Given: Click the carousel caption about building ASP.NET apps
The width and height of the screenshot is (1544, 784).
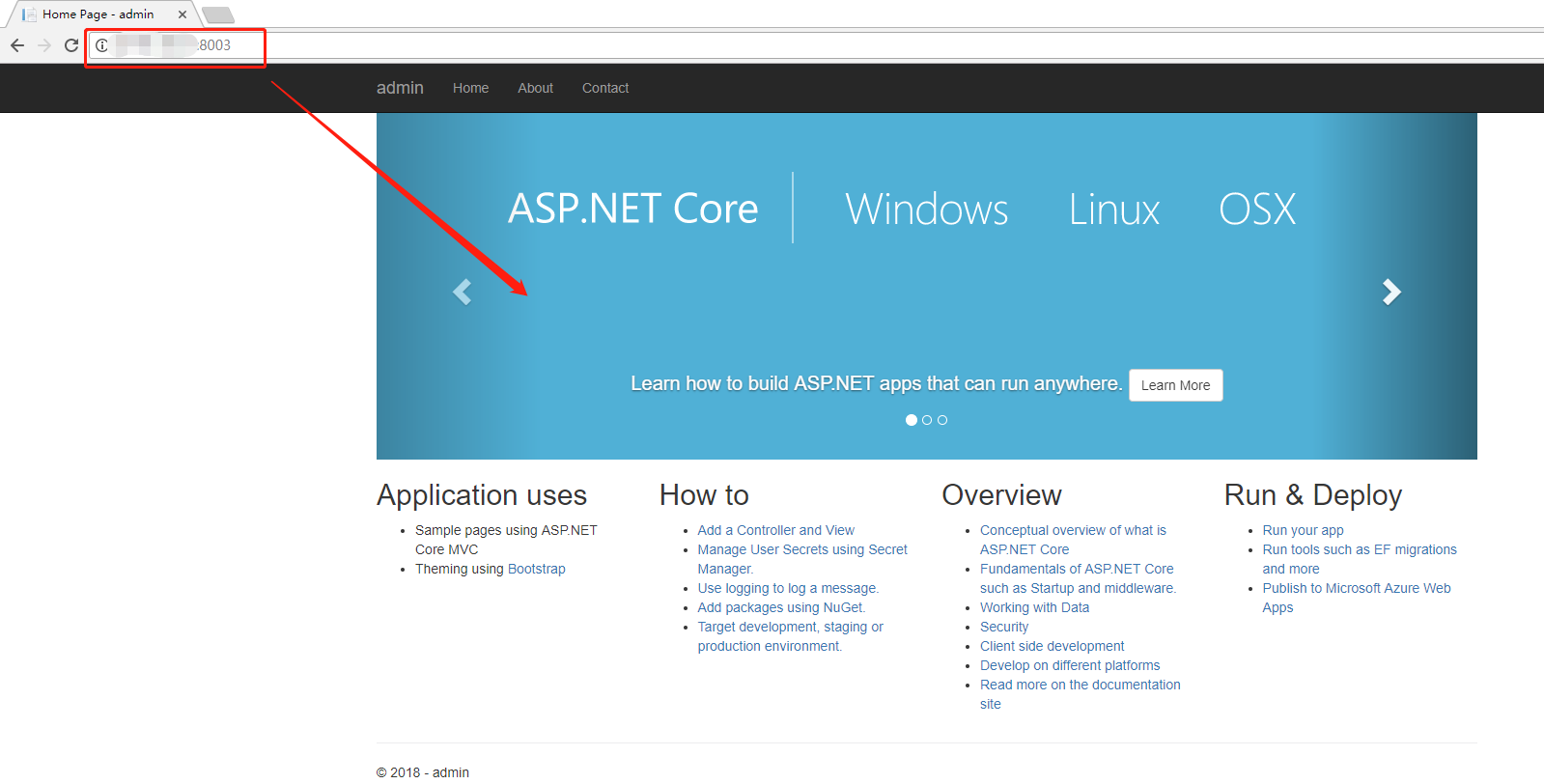Looking at the screenshot, I should 877,383.
